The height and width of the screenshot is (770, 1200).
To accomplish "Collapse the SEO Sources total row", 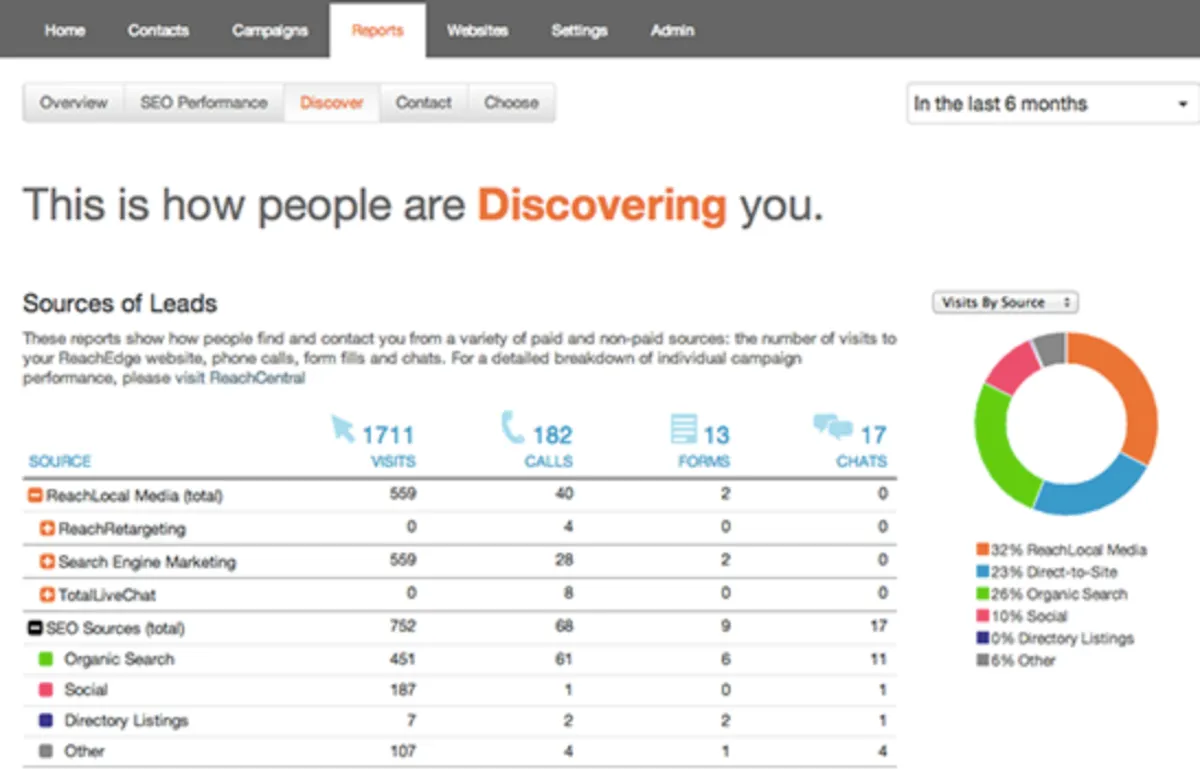I will 35,629.
